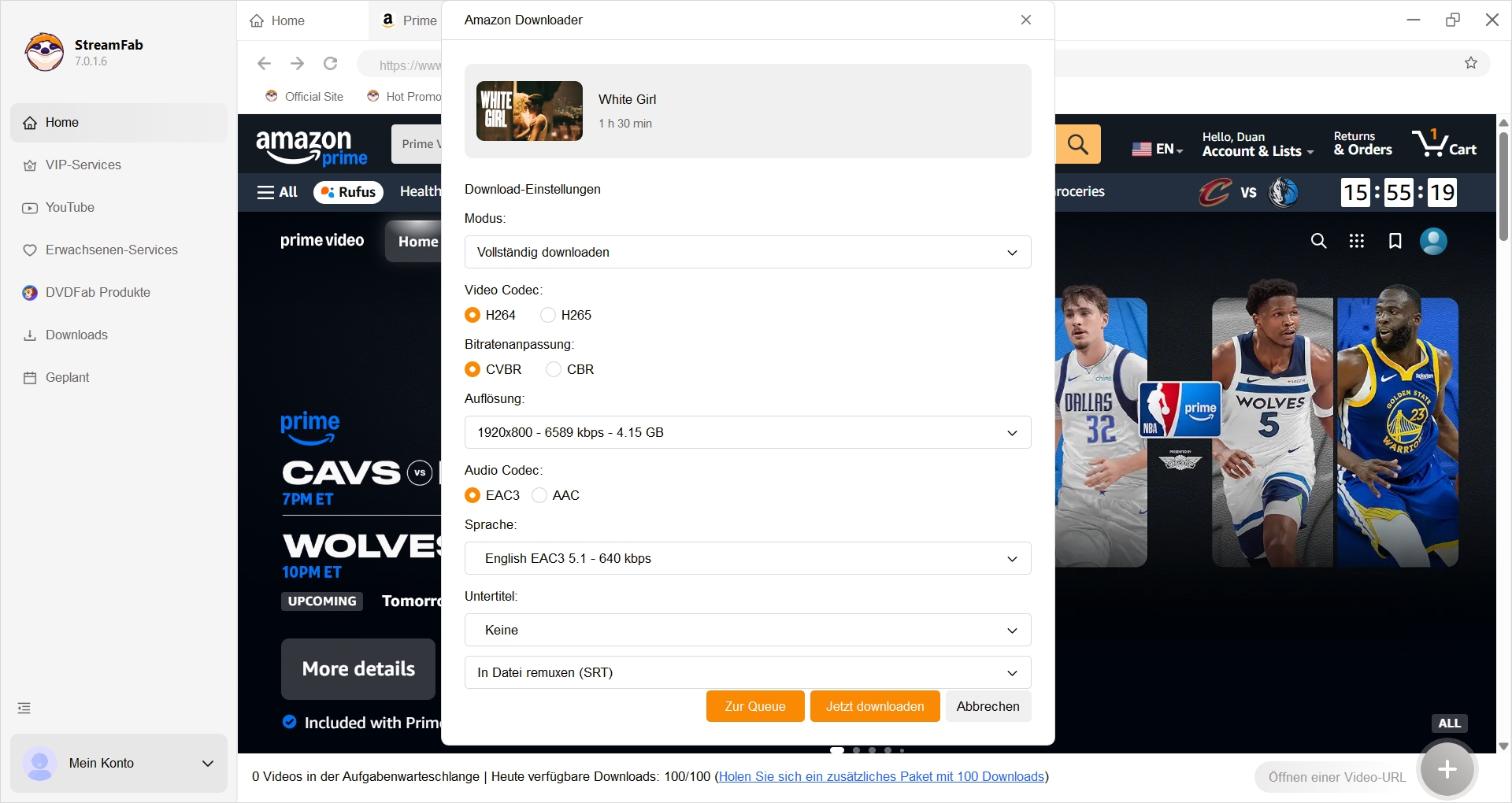Screen dimensions: 1512x803
Task: Select the H265 video codec
Action: point(549,315)
